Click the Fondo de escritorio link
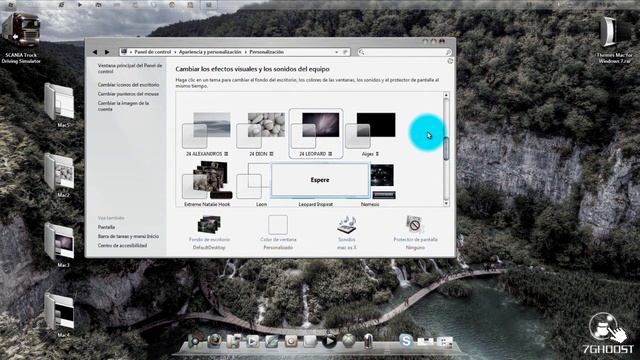 (x=209, y=240)
